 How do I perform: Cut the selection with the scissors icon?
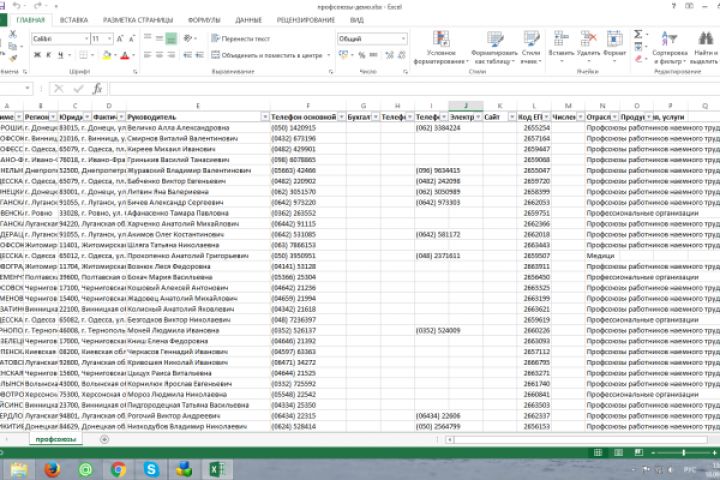(x=12, y=34)
